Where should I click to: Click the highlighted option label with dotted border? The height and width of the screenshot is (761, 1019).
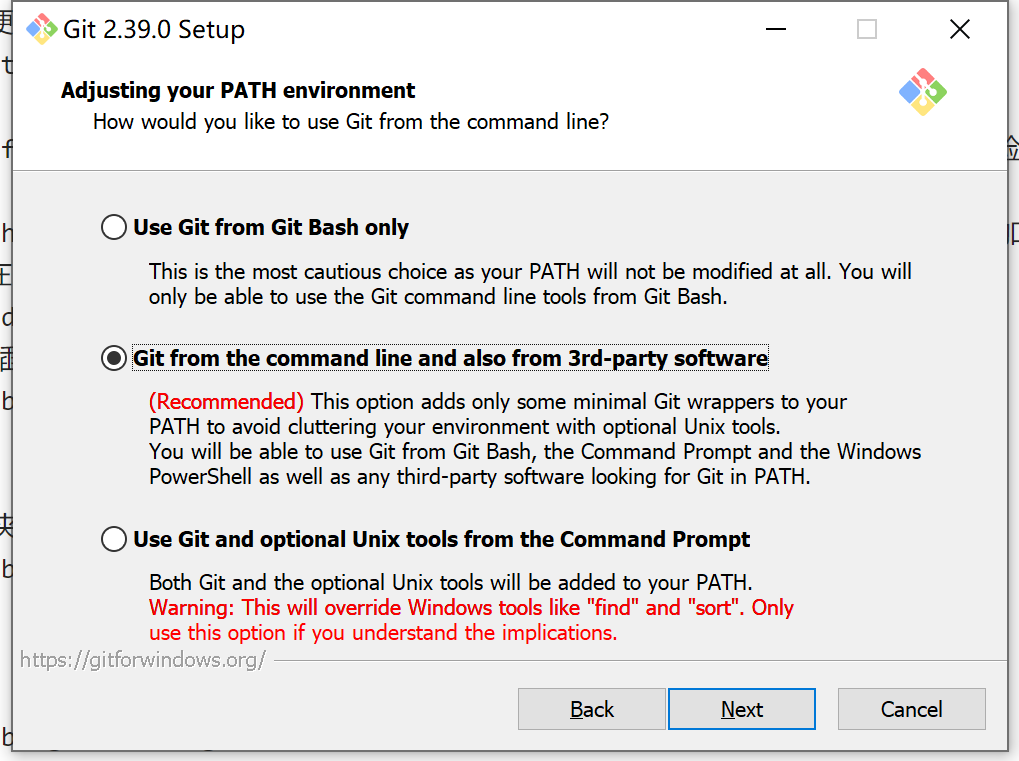(450, 358)
